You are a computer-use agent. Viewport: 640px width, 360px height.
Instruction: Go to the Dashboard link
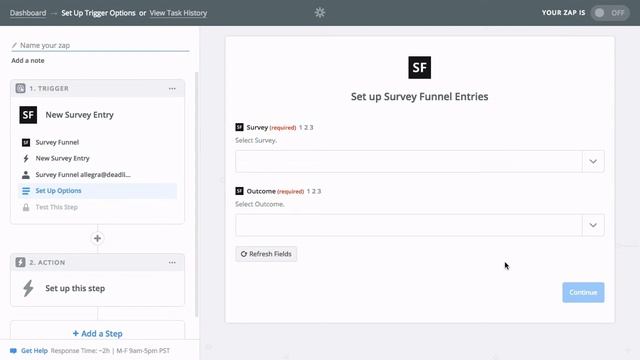click(28, 13)
